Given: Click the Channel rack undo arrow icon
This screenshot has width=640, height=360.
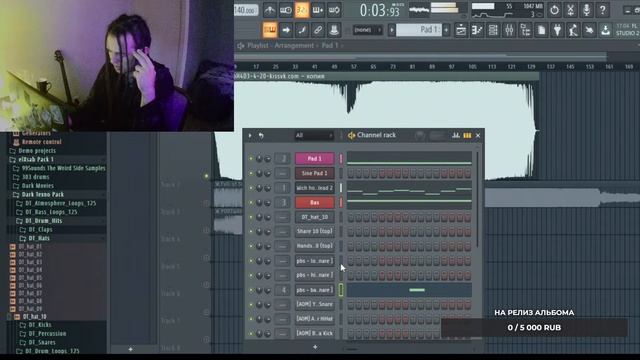Looking at the screenshot, I should pyautogui.click(x=261, y=136).
